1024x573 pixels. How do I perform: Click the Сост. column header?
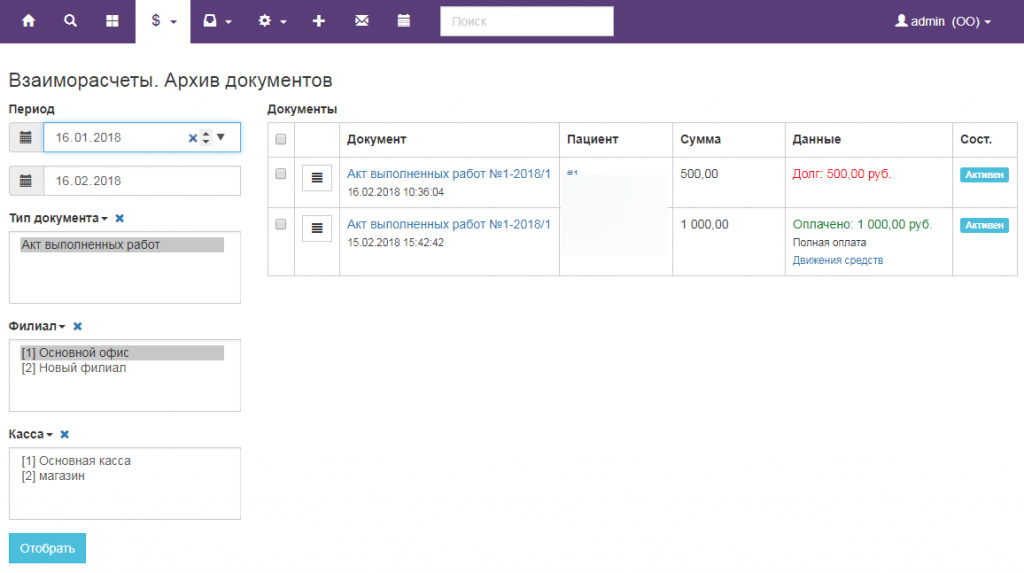click(x=976, y=139)
